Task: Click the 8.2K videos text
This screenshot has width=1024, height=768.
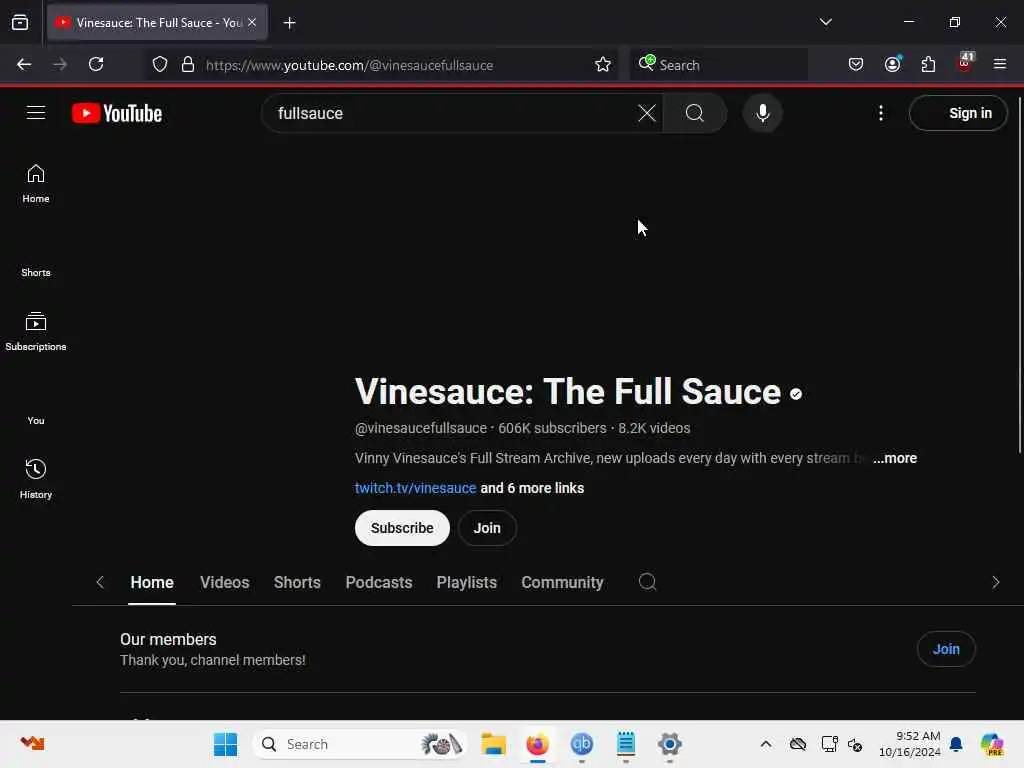Action: [x=654, y=428]
